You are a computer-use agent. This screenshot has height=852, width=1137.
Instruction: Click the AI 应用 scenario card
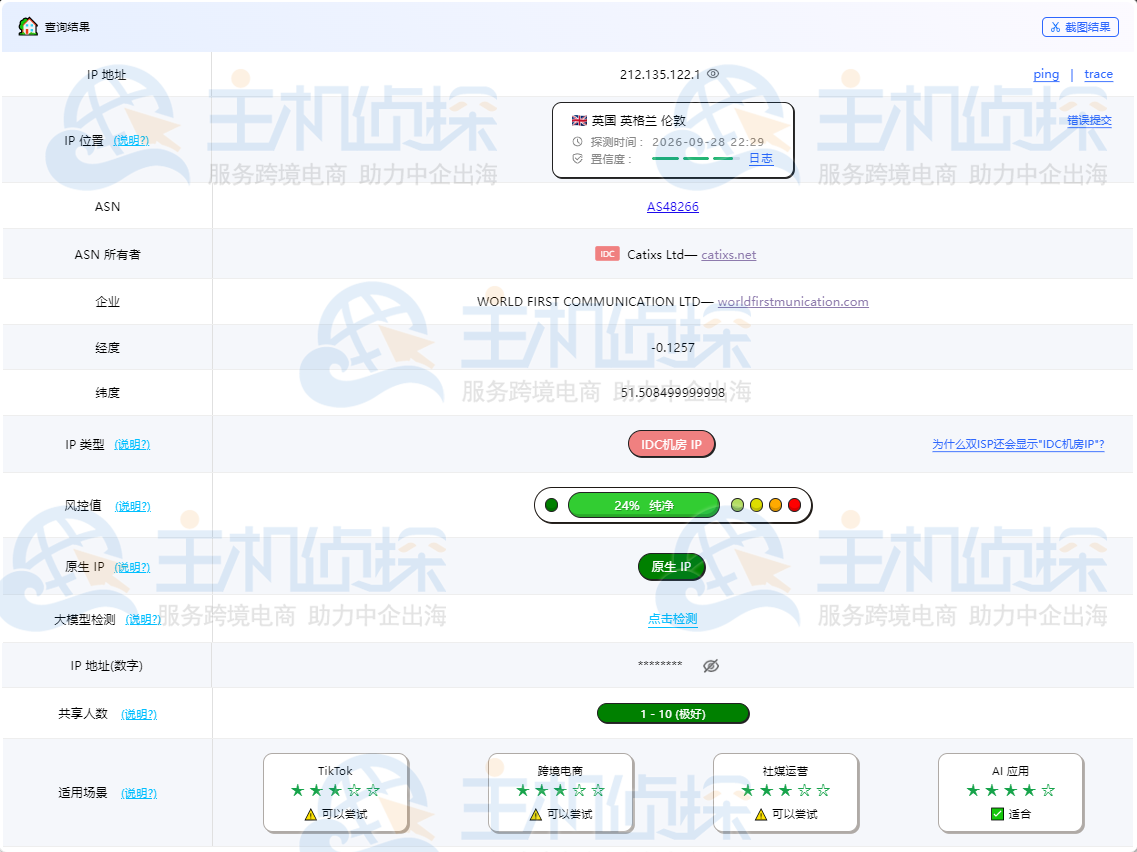pos(1011,793)
